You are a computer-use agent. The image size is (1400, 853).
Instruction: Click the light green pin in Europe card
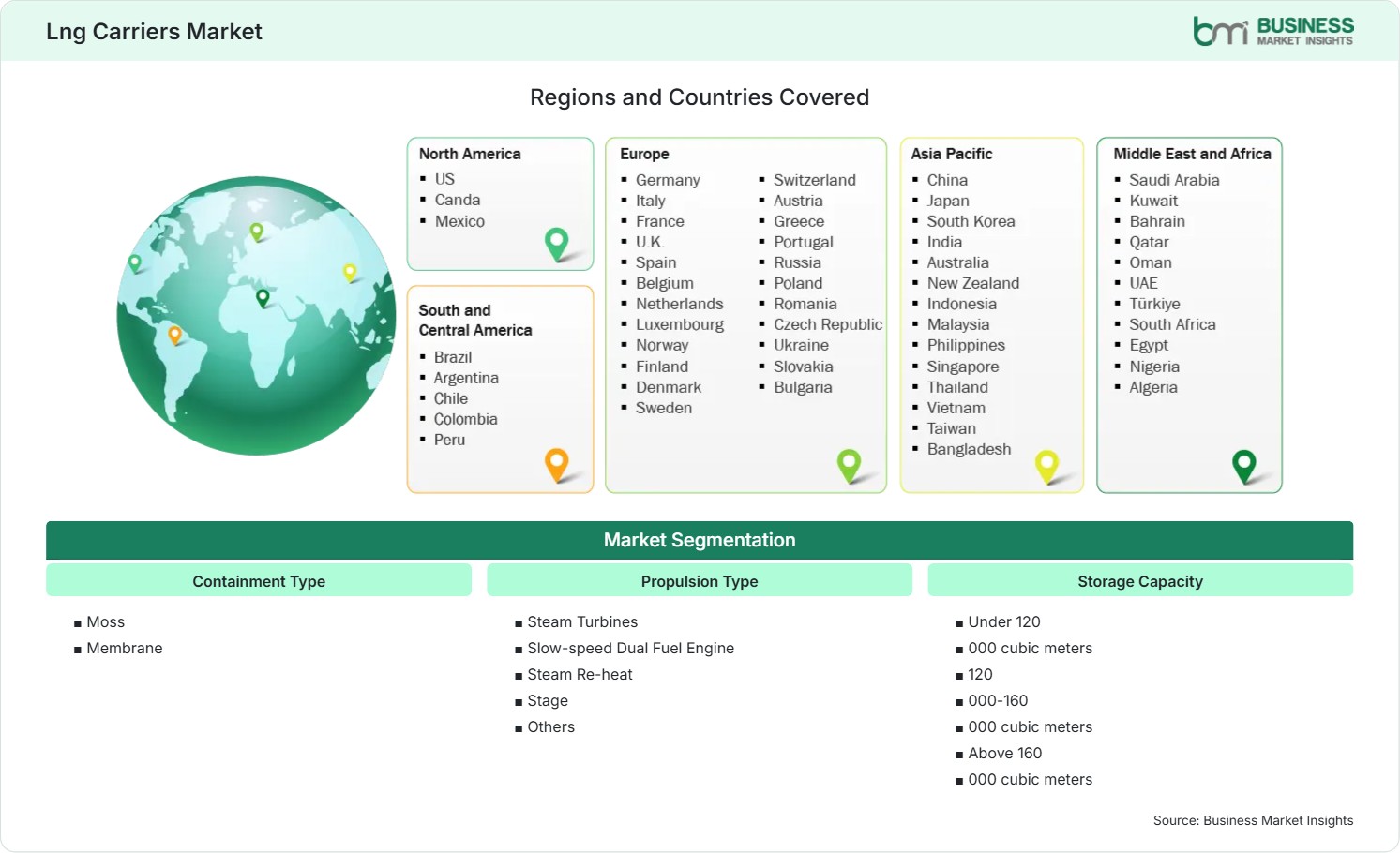[849, 466]
